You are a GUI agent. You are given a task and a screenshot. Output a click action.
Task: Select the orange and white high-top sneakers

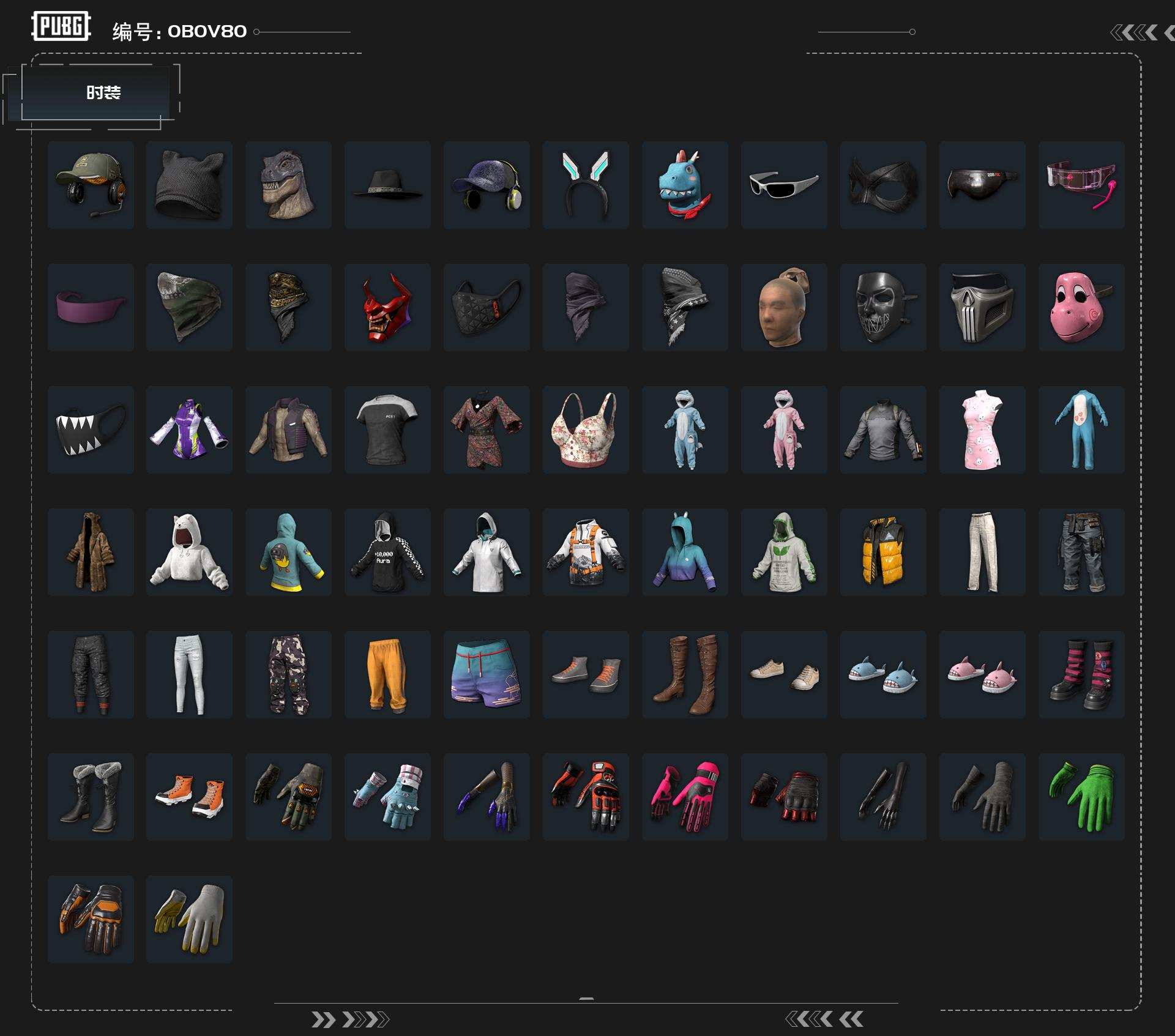(x=189, y=797)
